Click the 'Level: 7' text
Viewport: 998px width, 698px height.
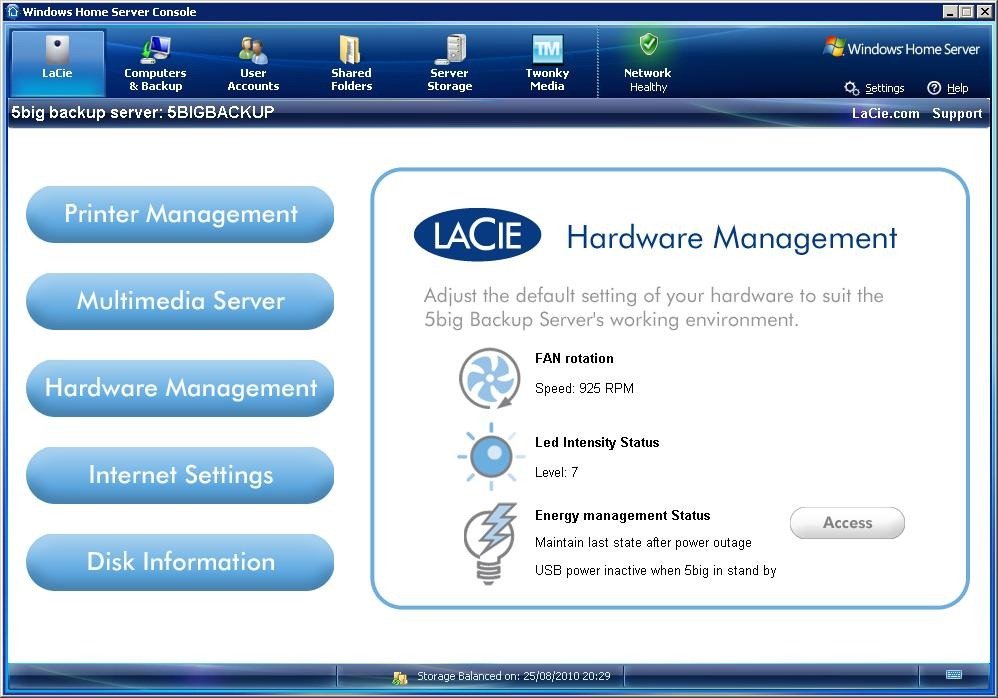pyautogui.click(x=556, y=472)
